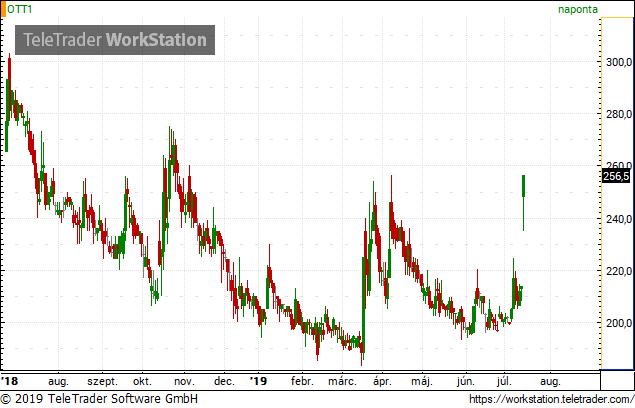The width and height of the screenshot is (635, 408).
Task: Select the jún. label on time axis
Action: coord(466,382)
